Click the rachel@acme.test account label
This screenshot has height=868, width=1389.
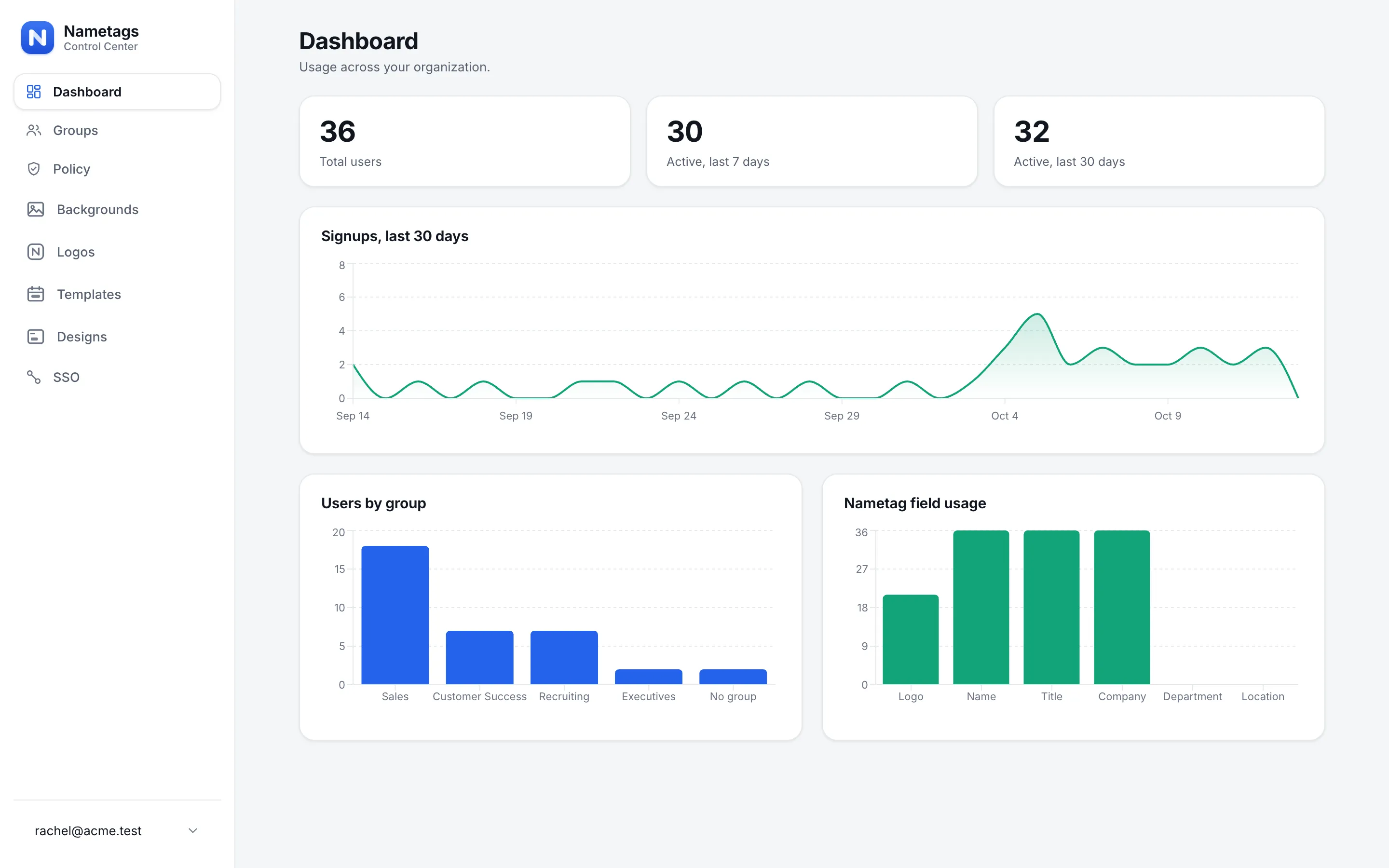coord(88,831)
